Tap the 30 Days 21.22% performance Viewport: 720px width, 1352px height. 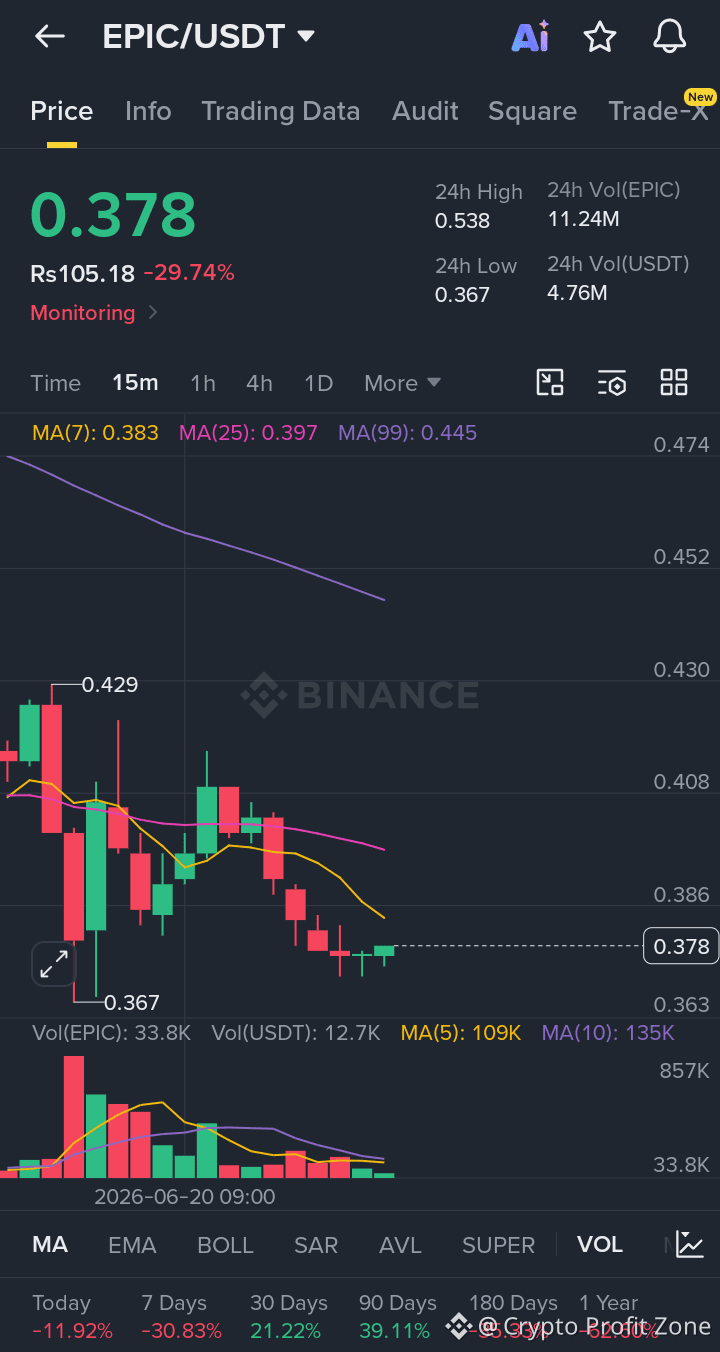click(289, 1317)
